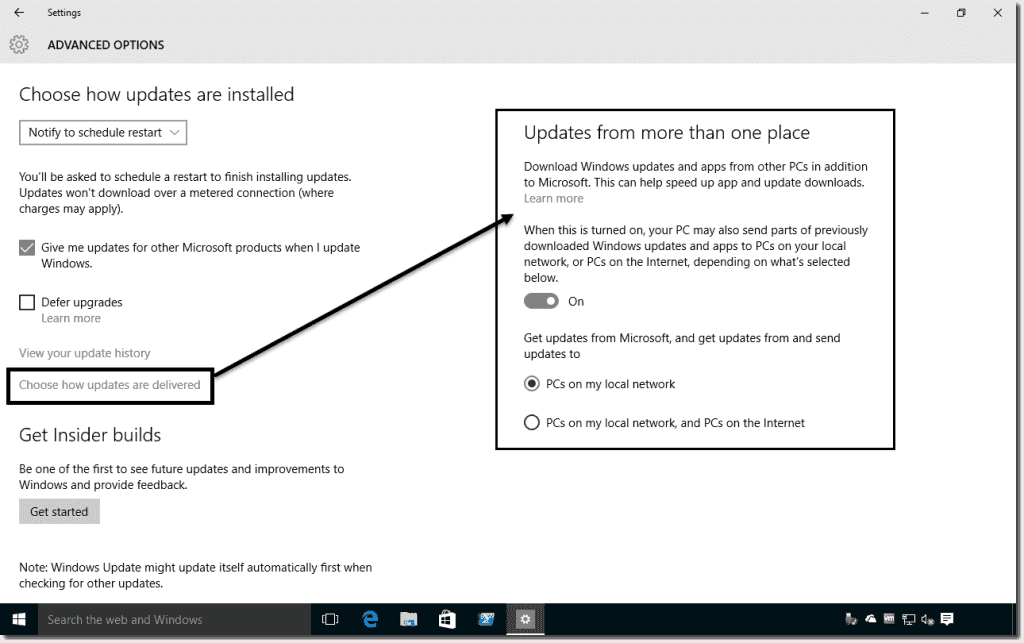This screenshot has width=1024, height=643.
Task: Click the ADVANCED OPTIONS title text
Action: 106,45
